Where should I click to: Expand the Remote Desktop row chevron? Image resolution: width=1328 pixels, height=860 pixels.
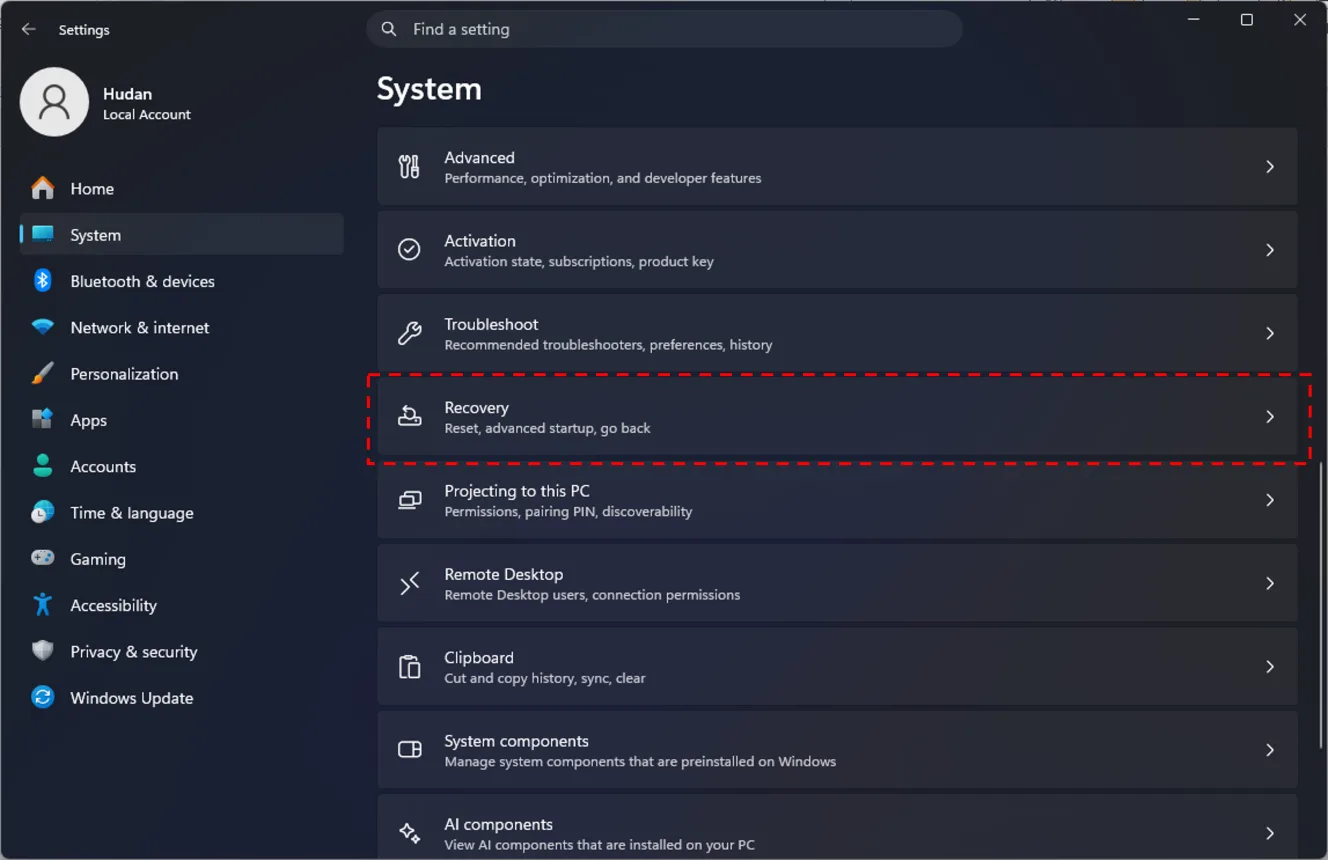(x=1270, y=583)
